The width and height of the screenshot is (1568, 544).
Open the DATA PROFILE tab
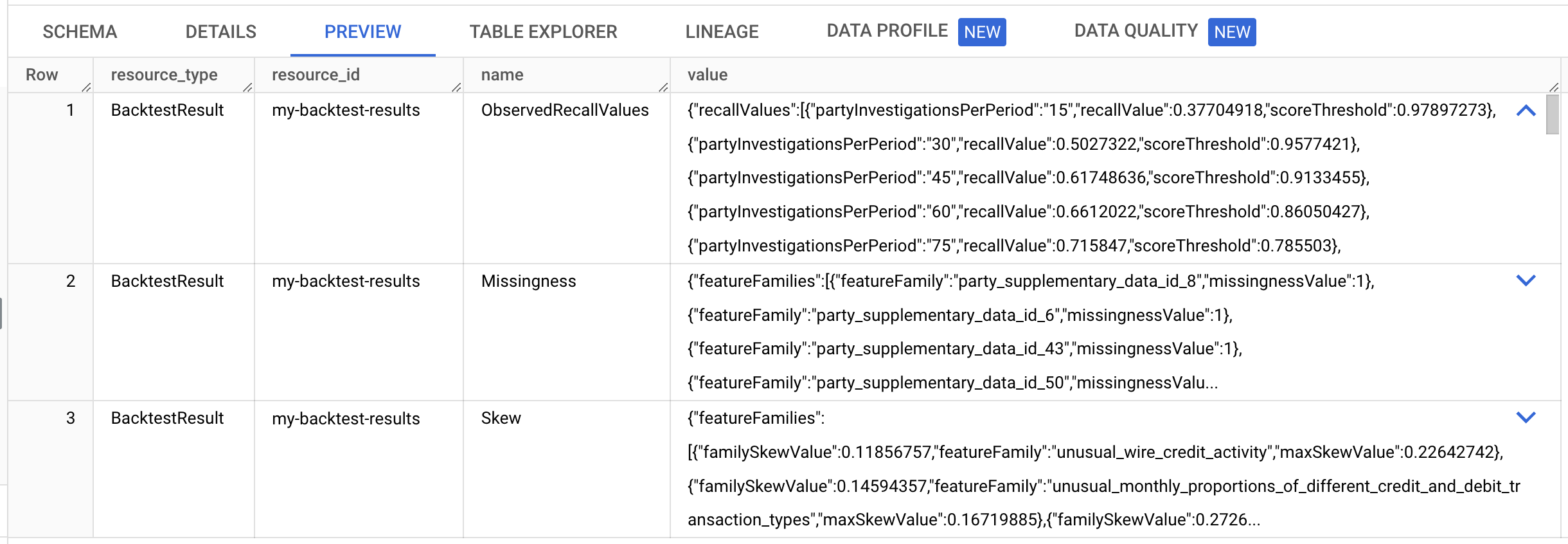[887, 30]
